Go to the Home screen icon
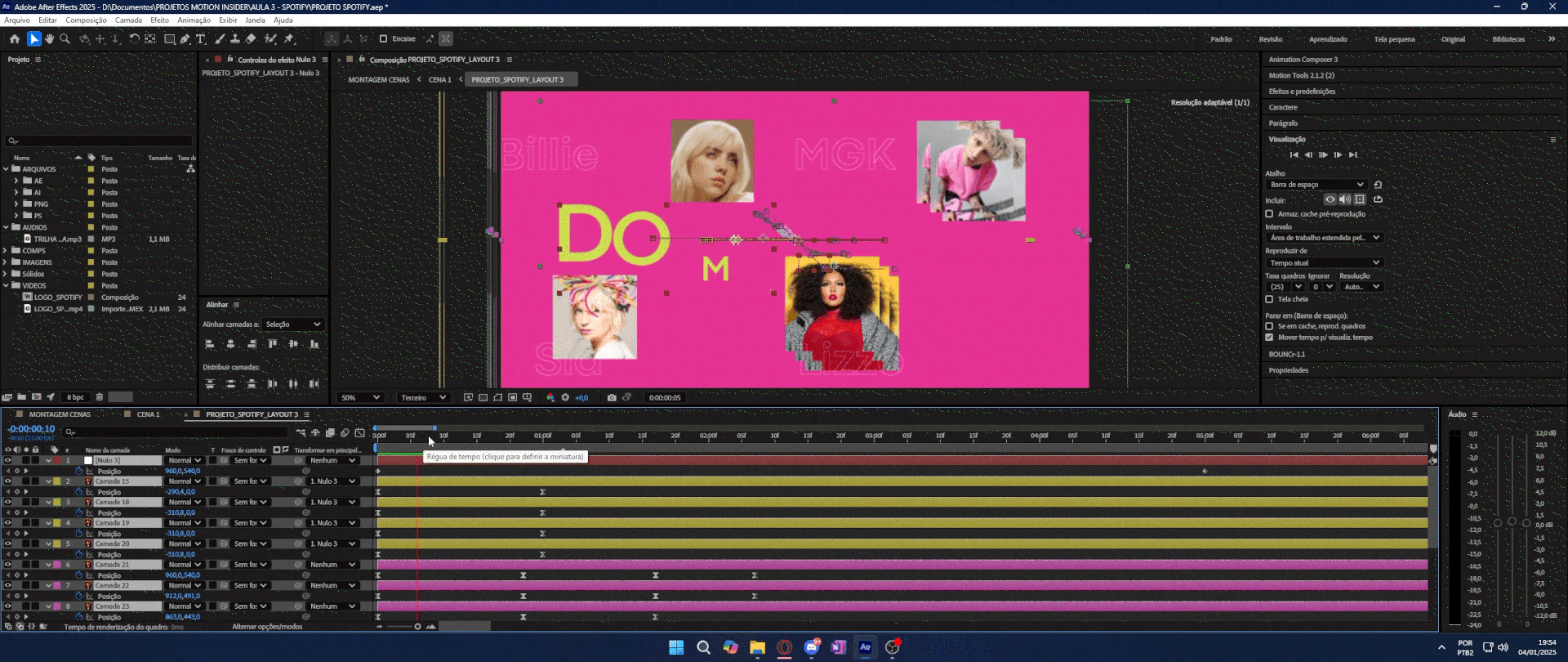1568x662 pixels. click(15, 38)
